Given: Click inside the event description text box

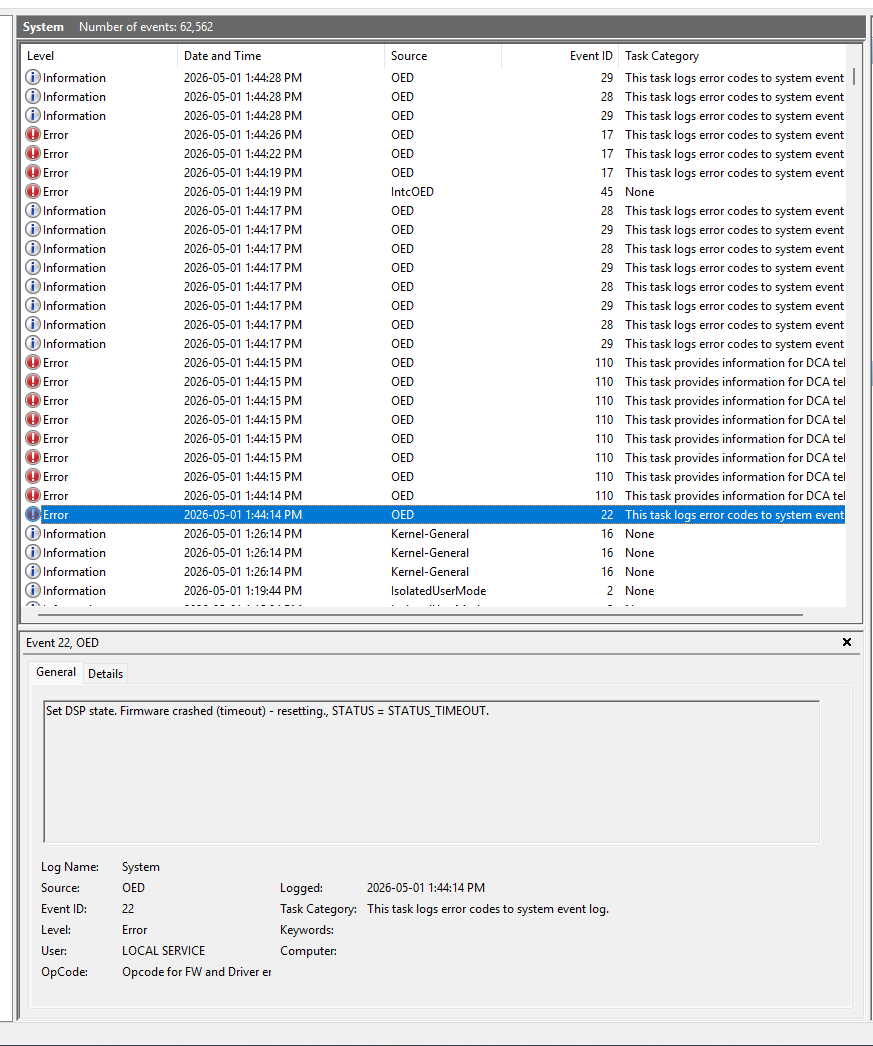Looking at the screenshot, I should pos(431,772).
